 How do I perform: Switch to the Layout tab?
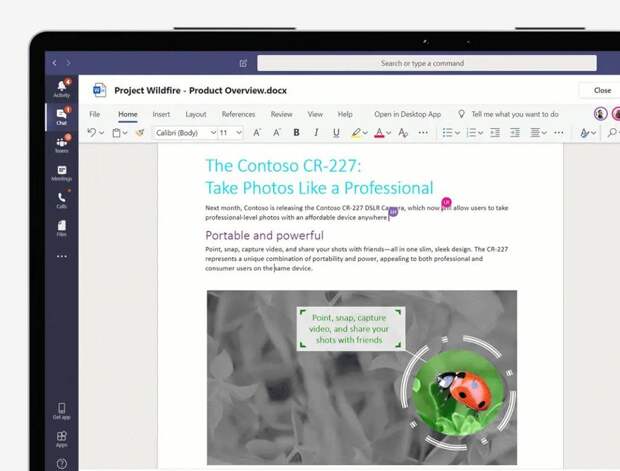pos(196,114)
